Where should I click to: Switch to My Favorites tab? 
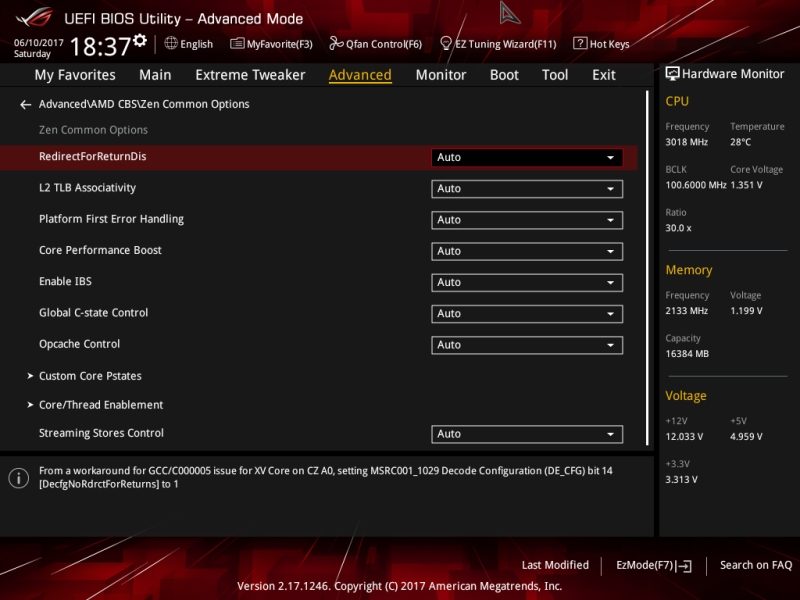coord(75,75)
